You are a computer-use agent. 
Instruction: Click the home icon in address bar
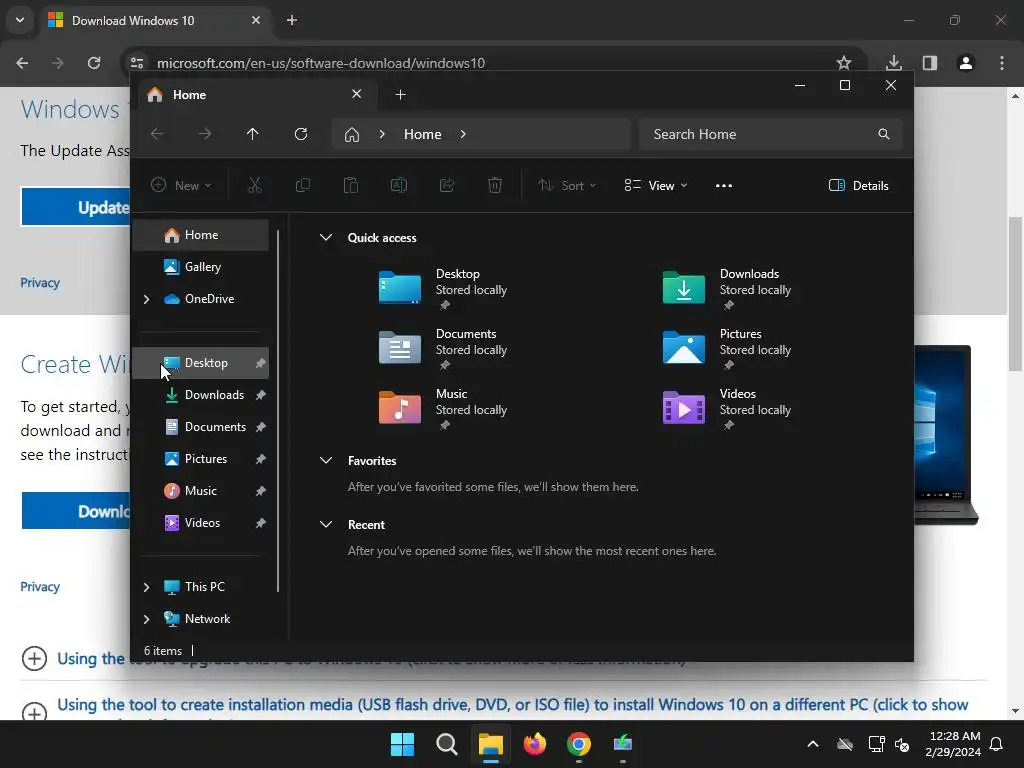tap(352, 135)
